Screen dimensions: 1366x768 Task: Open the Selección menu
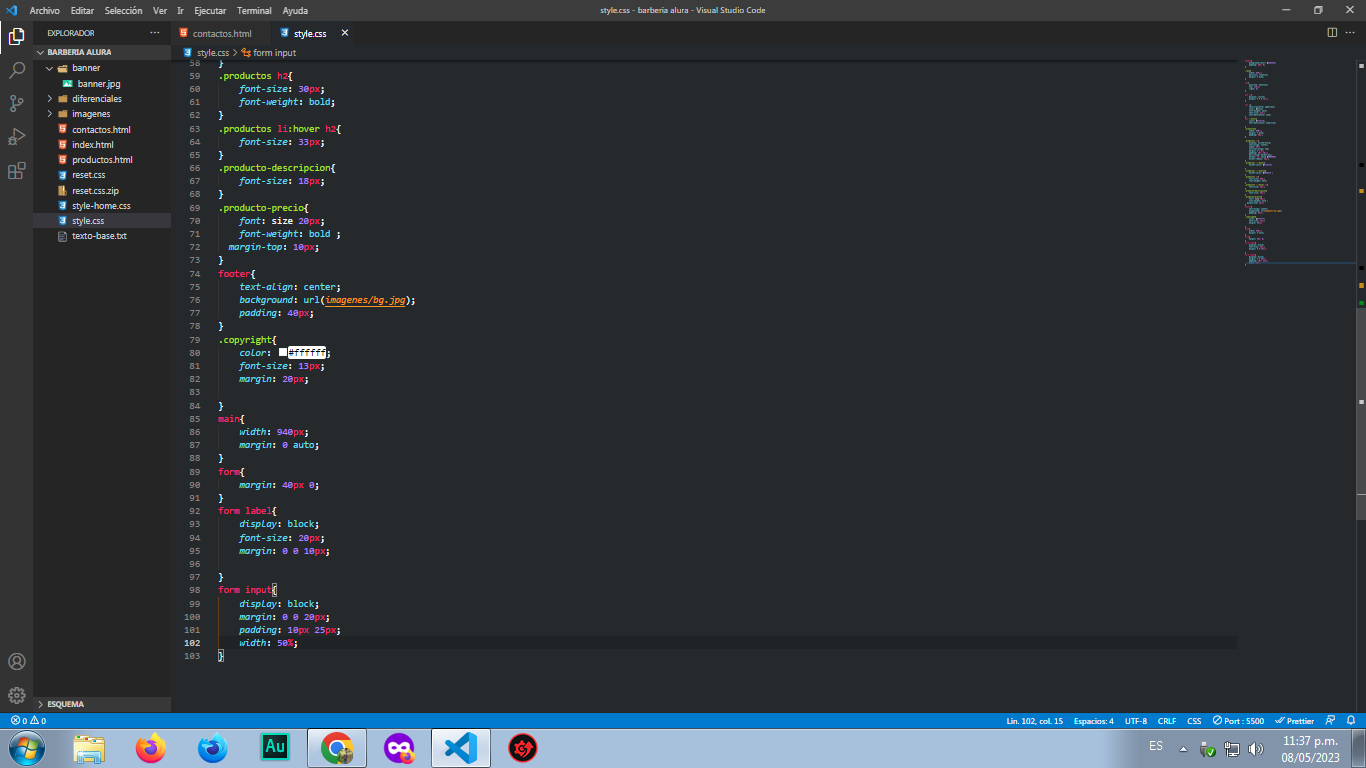click(x=123, y=10)
